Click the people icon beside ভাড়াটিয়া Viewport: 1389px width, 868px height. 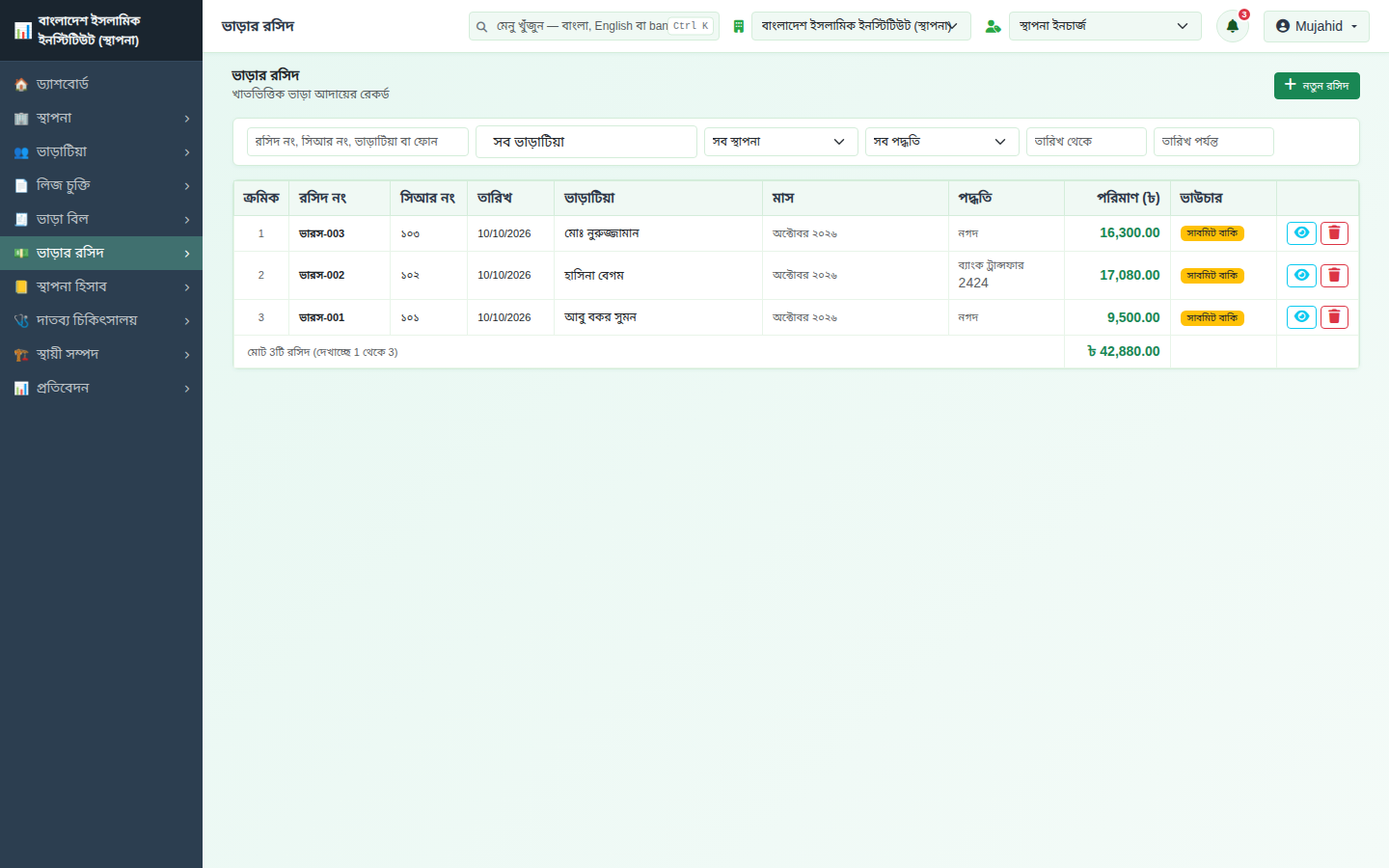pyautogui.click(x=21, y=152)
